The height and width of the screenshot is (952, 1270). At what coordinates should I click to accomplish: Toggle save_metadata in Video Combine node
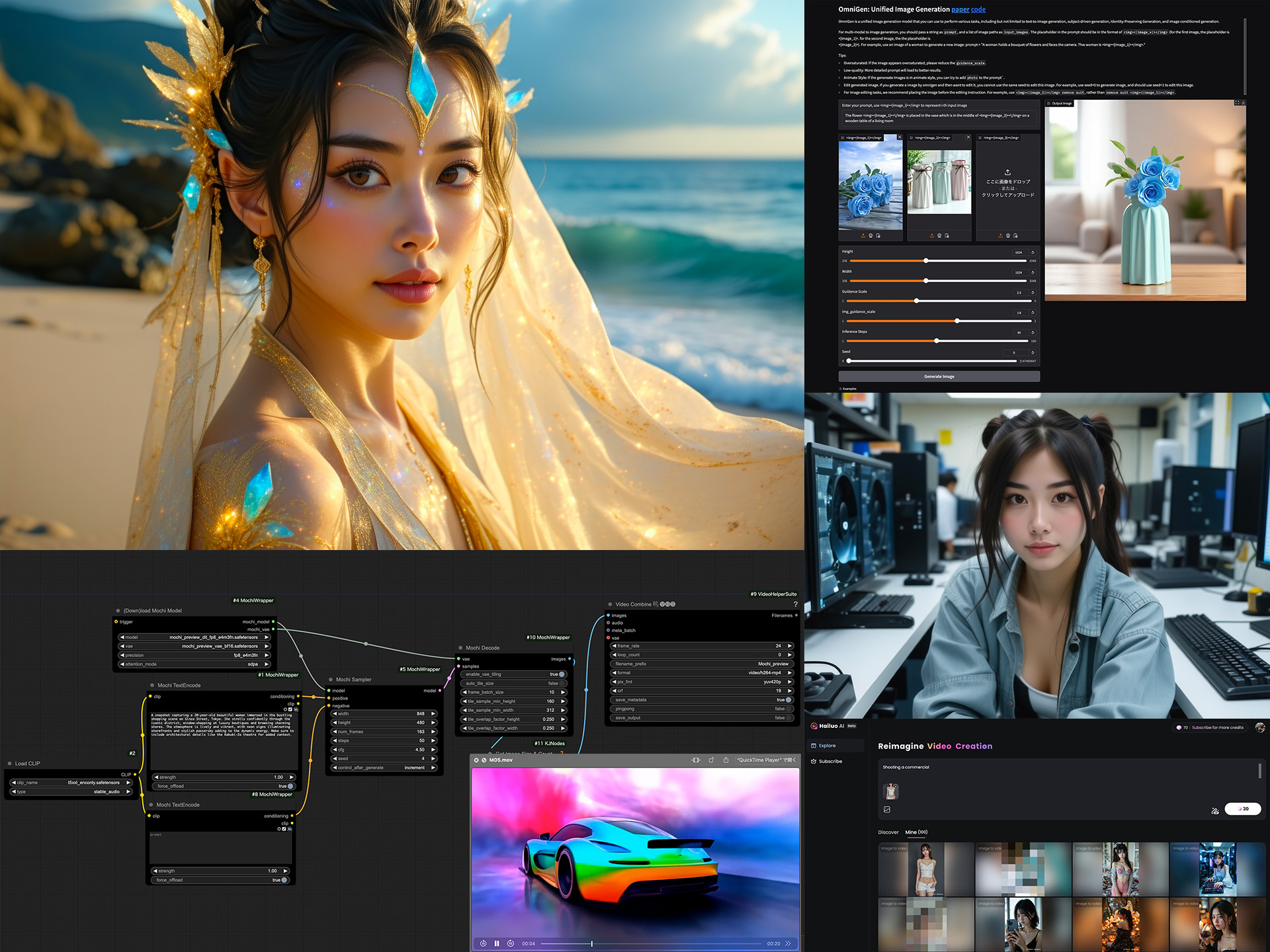787,699
